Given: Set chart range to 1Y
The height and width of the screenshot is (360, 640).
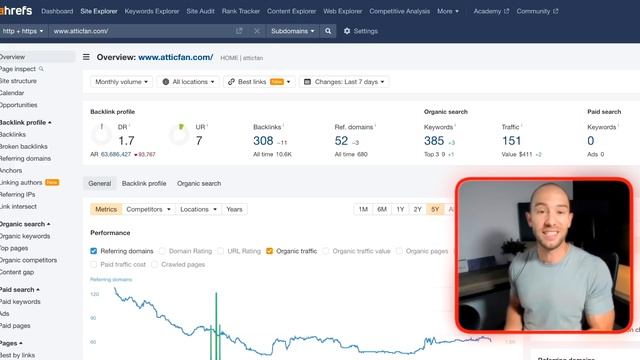Looking at the screenshot, I should [400, 209].
